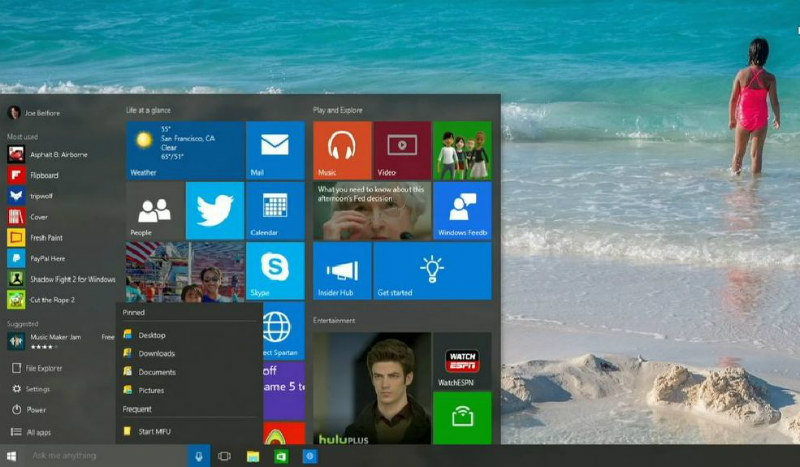The image size is (800, 467).
Task: Launch the Music tile with headphones
Action: 342,150
